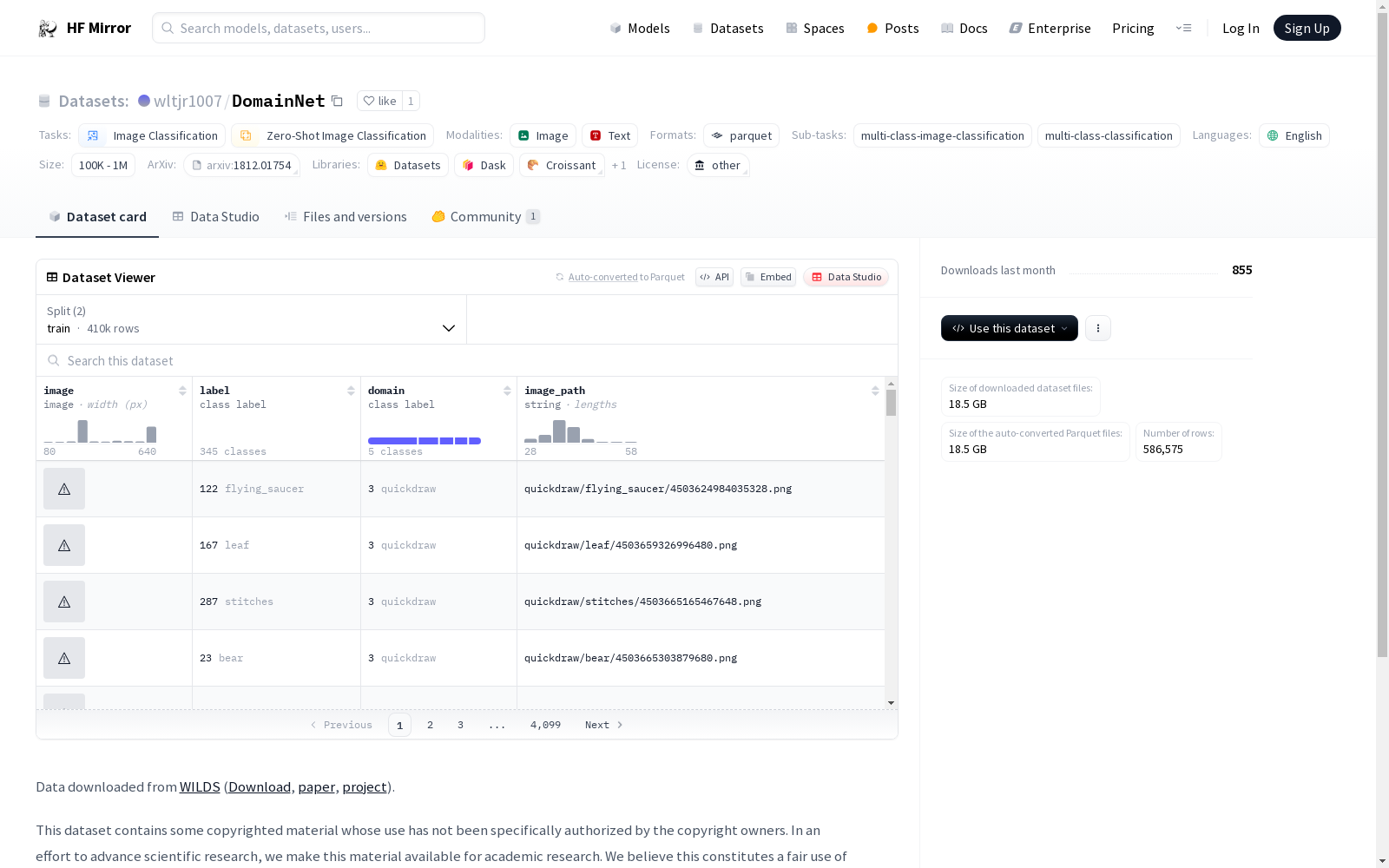Open the WILDS link
This screenshot has height=868, width=1389.
(x=200, y=786)
